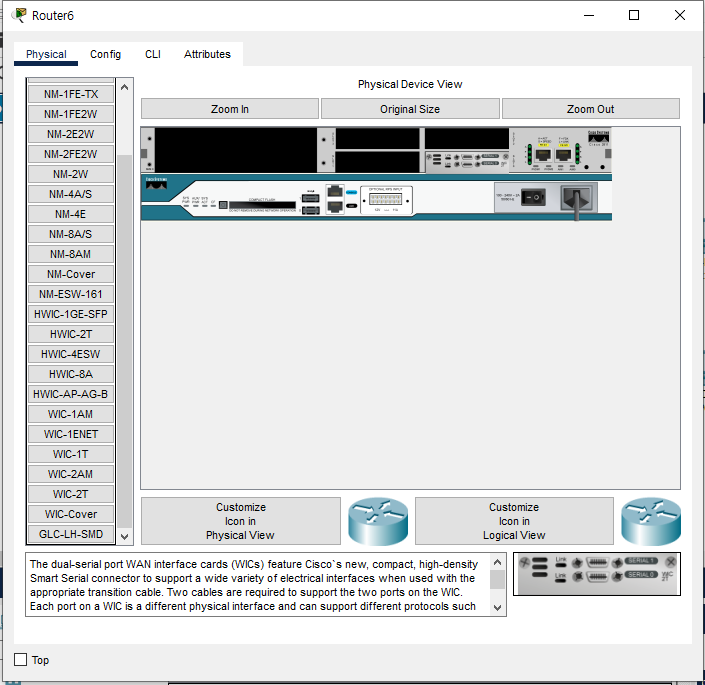
Task: Select the HWIC-4ESW module
Action: (x=71, y=354)
